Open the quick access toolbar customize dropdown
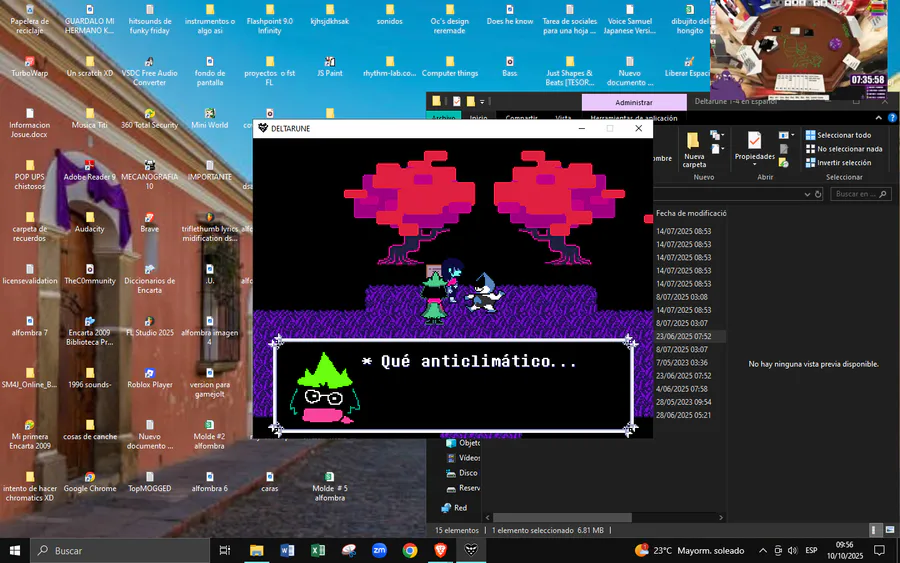The height and width of the screenshot is (563, 900). point(482,102)
